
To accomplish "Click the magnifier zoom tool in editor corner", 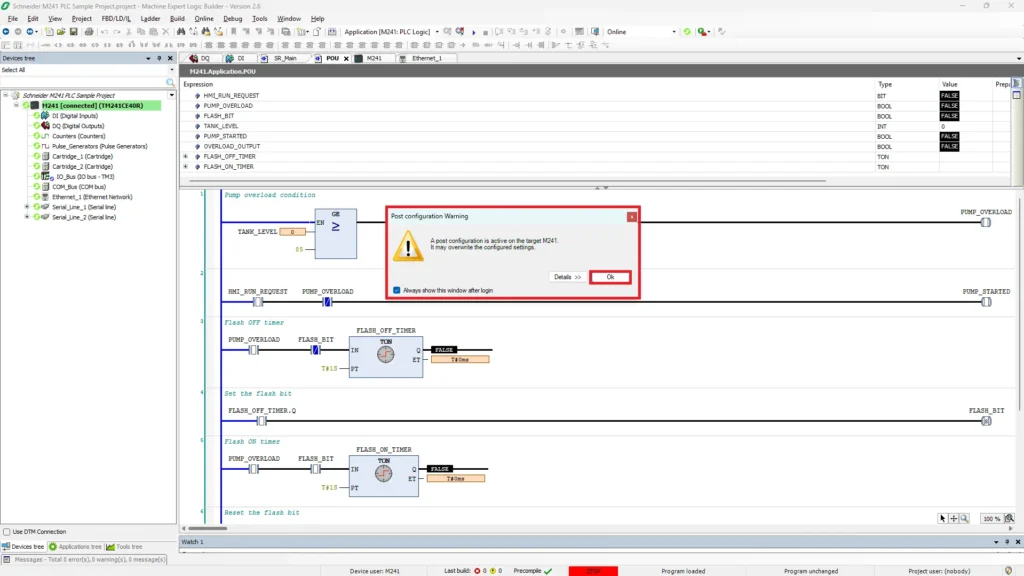I will point(965,519).
